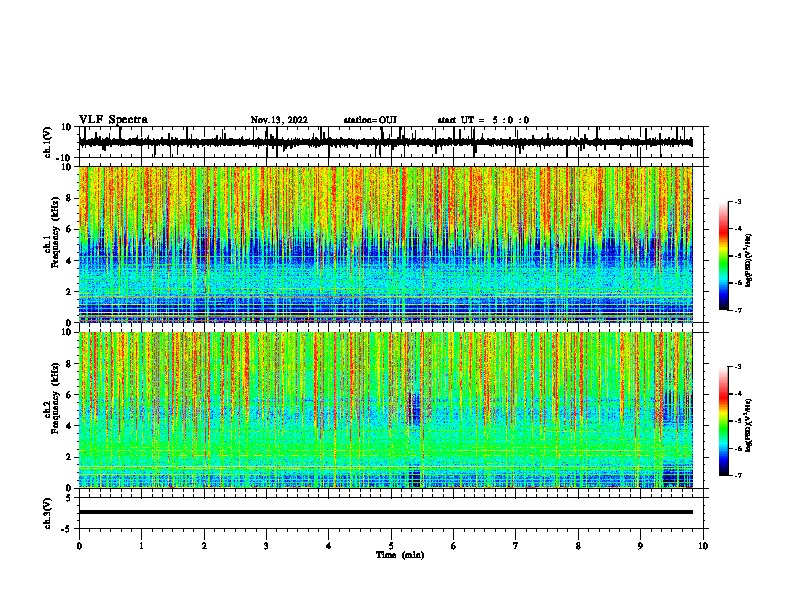Click the ch.1 color bar log(PSD) unit label
This screenshot has width=792, height=612.
pyautogui.click(x=748, y=261)
